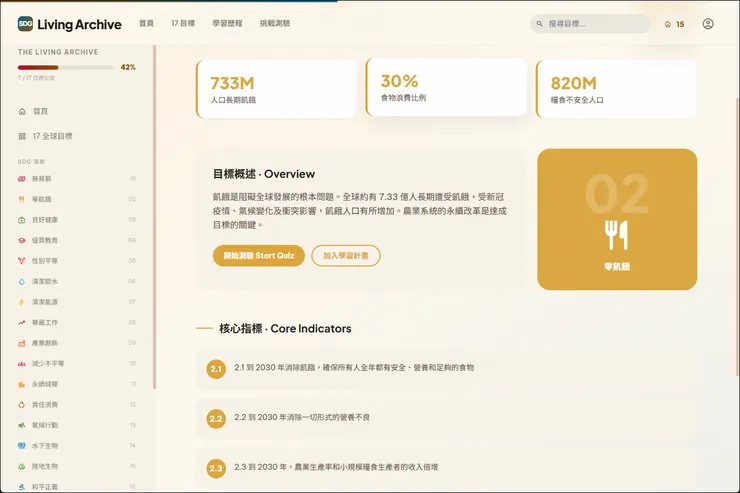Image resolution: width=740 pixels, height=493 pixels.
Task: Open the 陸地生物 sidebar row
Action: [x=76, y=466]
